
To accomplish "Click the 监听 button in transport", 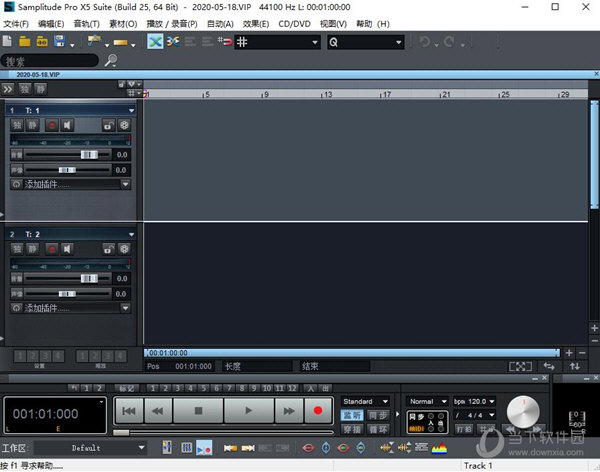I will coord(351,414).
